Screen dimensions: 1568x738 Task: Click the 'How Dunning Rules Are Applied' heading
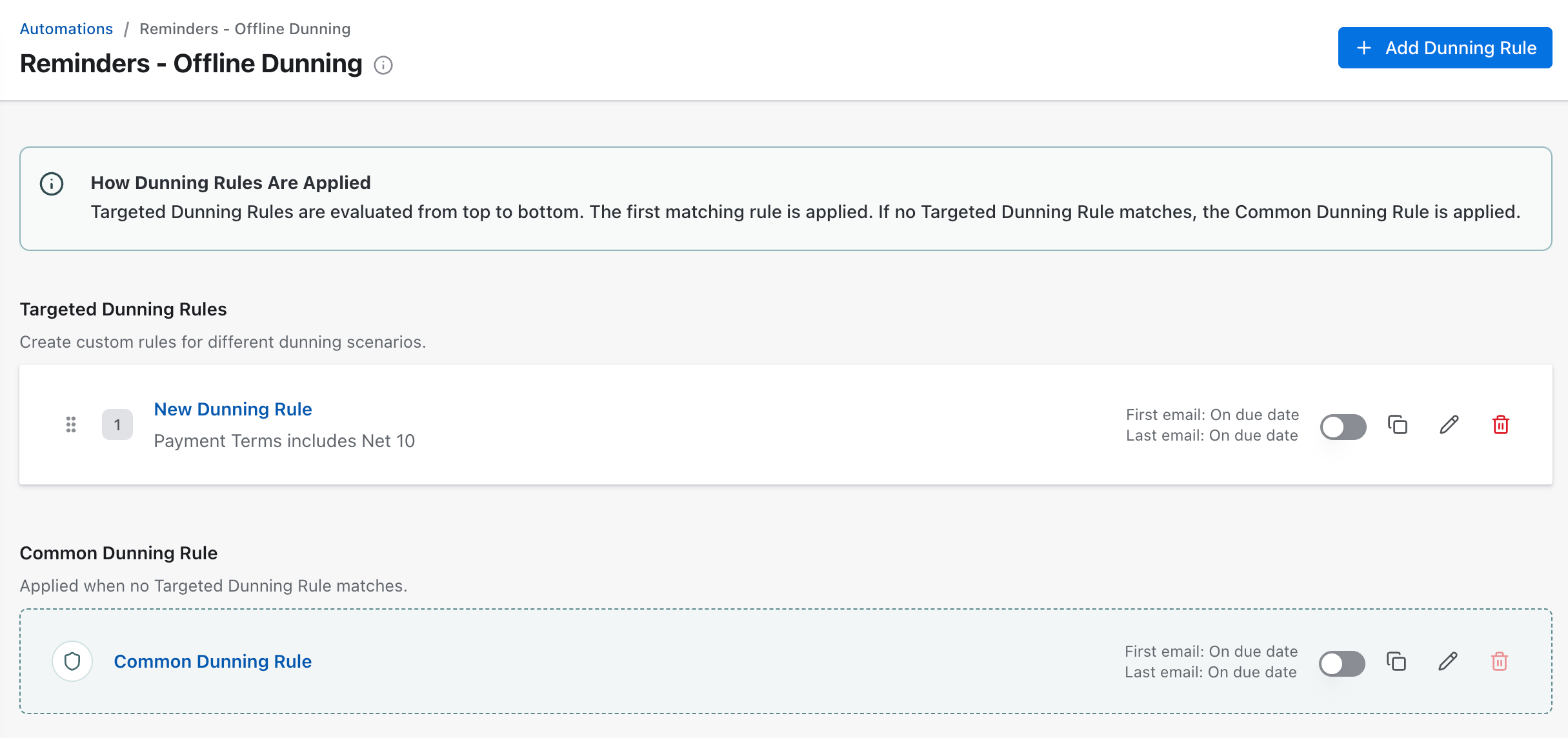[231, 183]
